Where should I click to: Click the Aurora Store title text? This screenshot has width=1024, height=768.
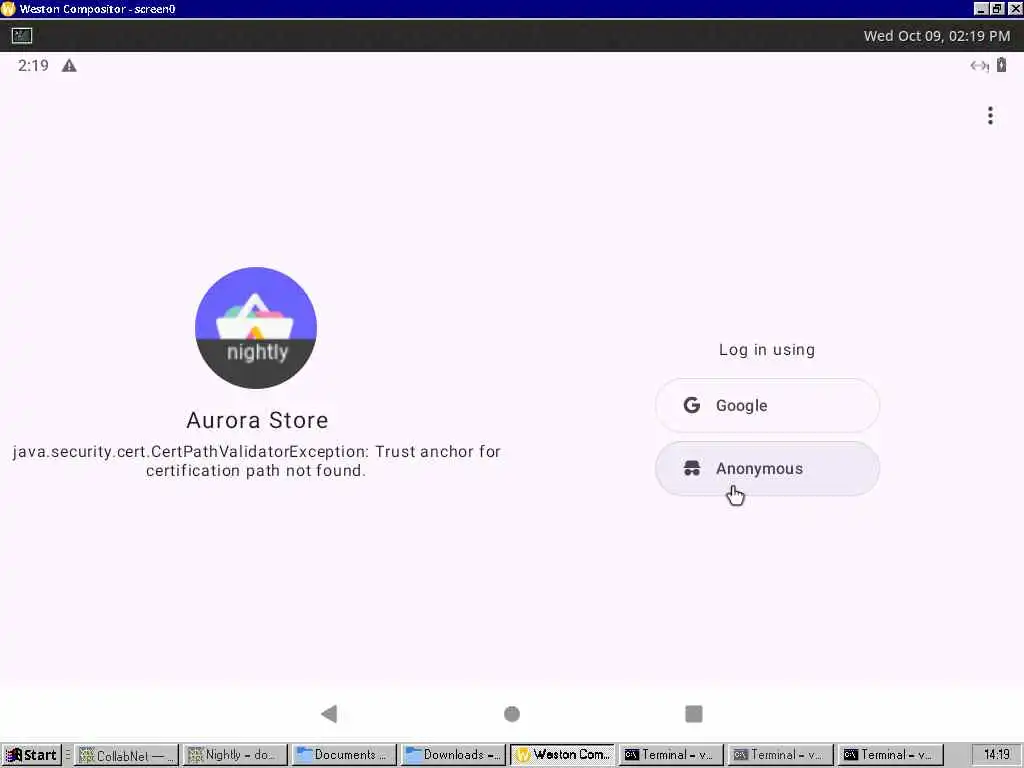coord(257,420)
